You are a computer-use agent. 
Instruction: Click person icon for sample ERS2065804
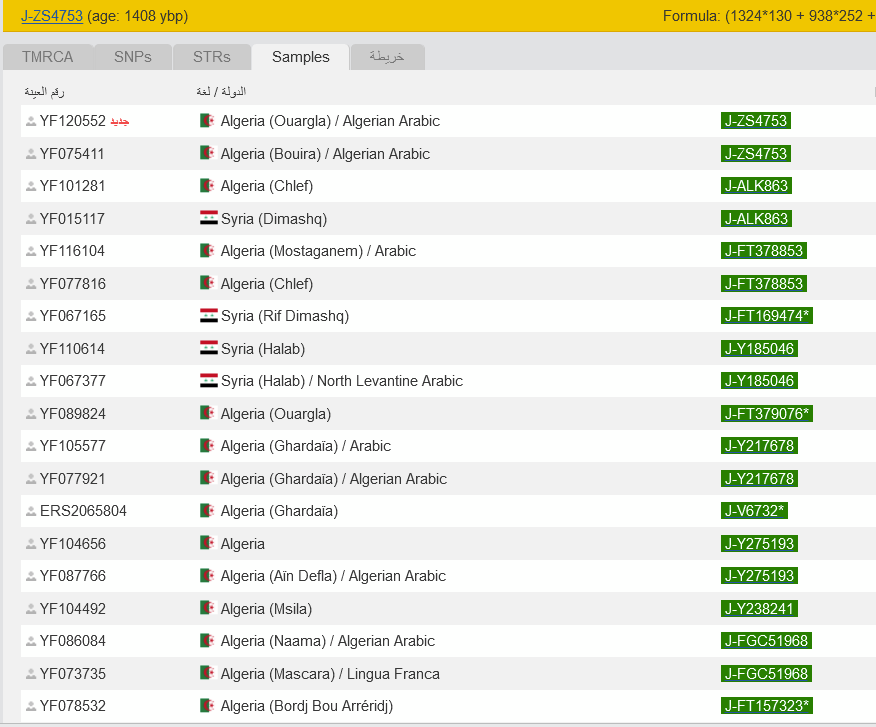(x=31, y=511)
